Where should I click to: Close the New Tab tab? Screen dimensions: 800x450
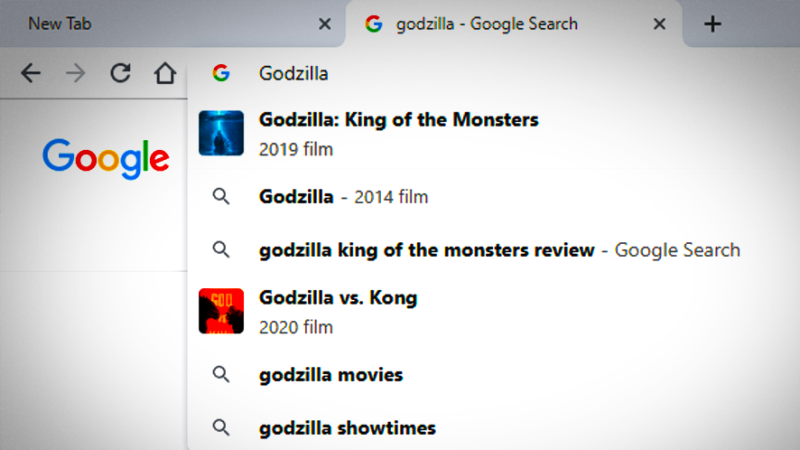(324, 24)
